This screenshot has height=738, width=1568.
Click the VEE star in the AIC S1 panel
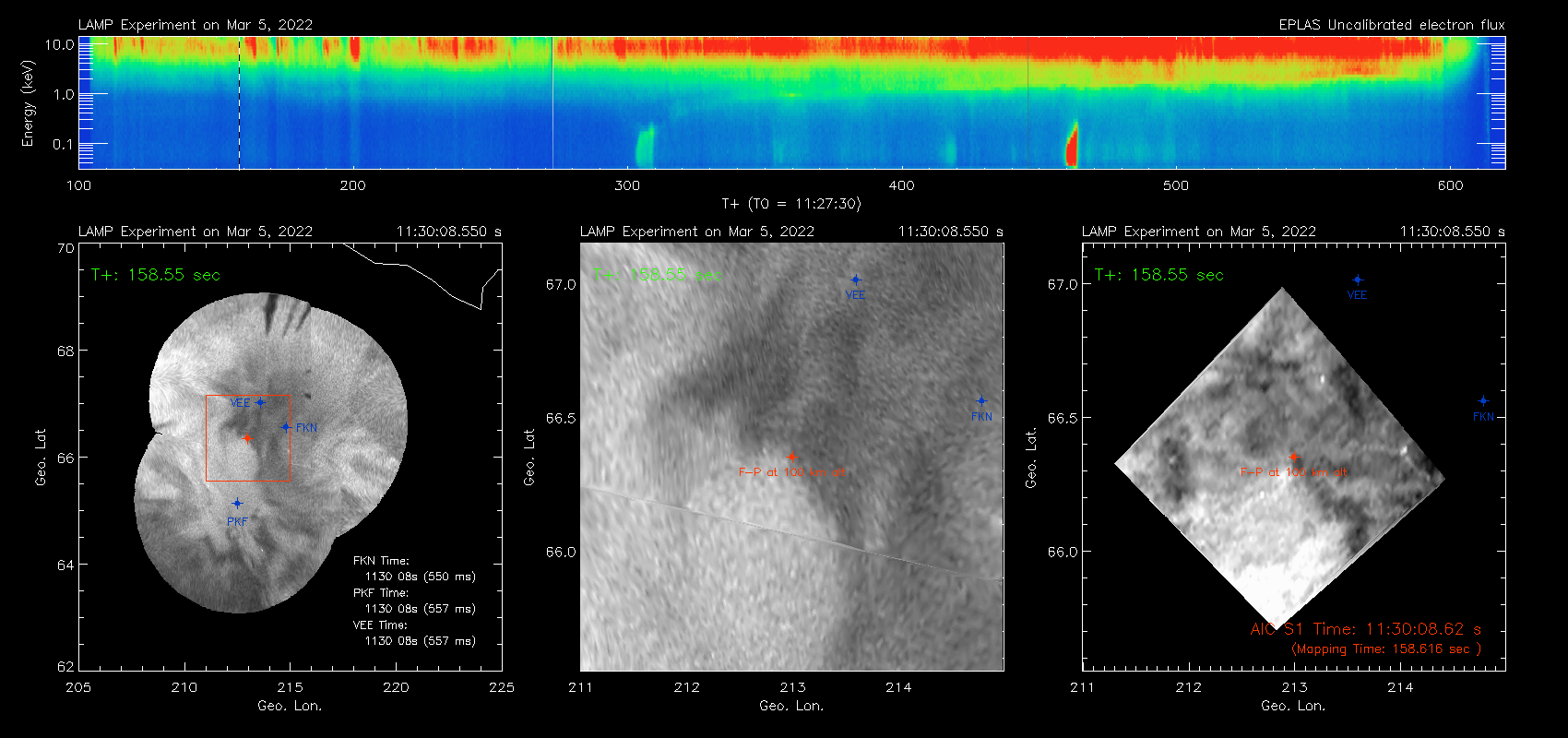pos(1358,280)
